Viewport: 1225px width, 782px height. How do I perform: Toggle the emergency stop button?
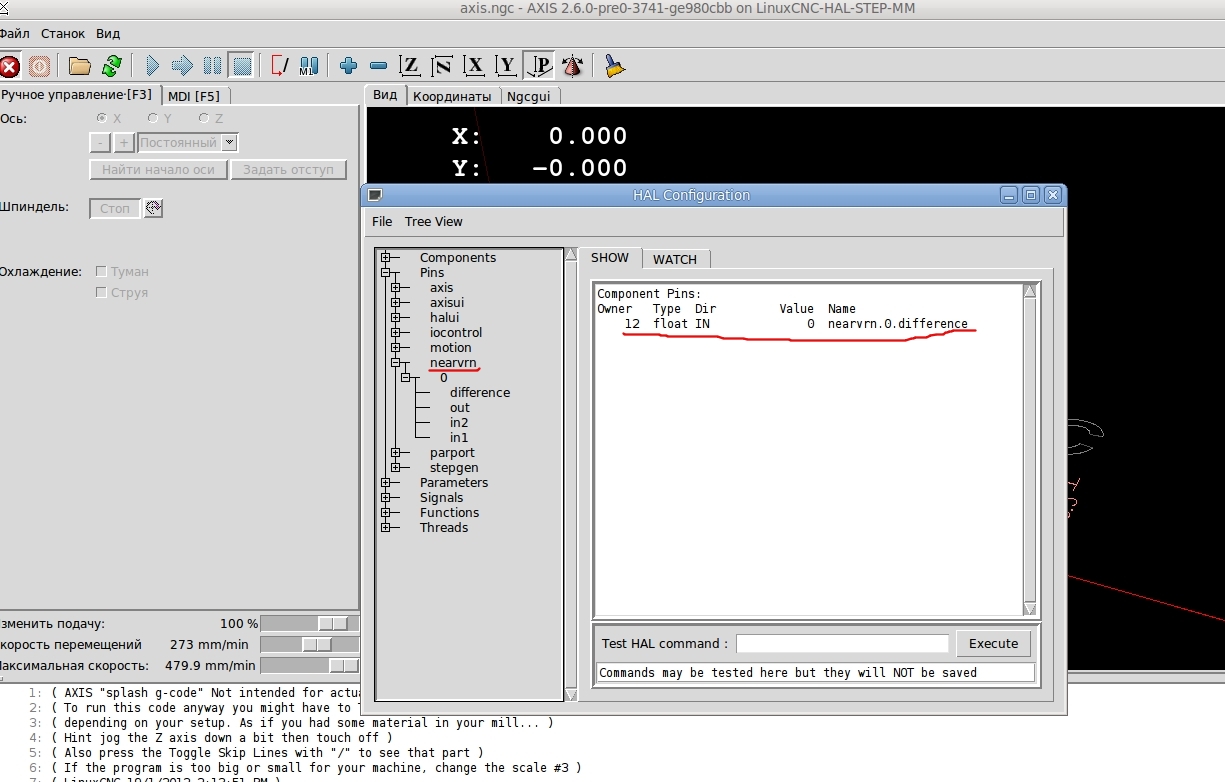click(9, 67)
